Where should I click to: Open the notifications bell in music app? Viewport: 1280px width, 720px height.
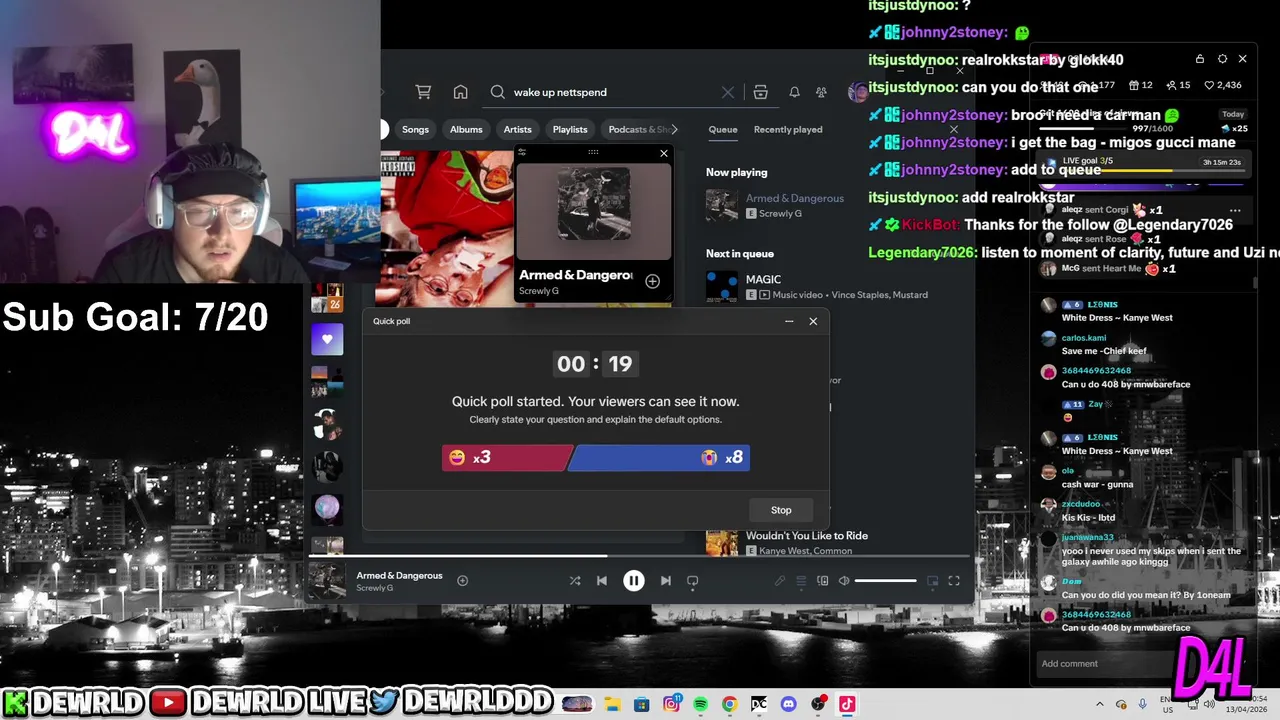pos(794,92)
